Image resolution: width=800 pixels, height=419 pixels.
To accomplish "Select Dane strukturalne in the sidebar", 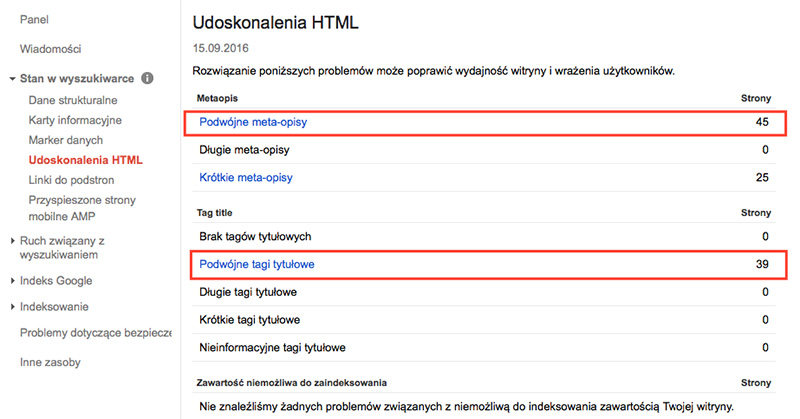I will coord(73,100).
